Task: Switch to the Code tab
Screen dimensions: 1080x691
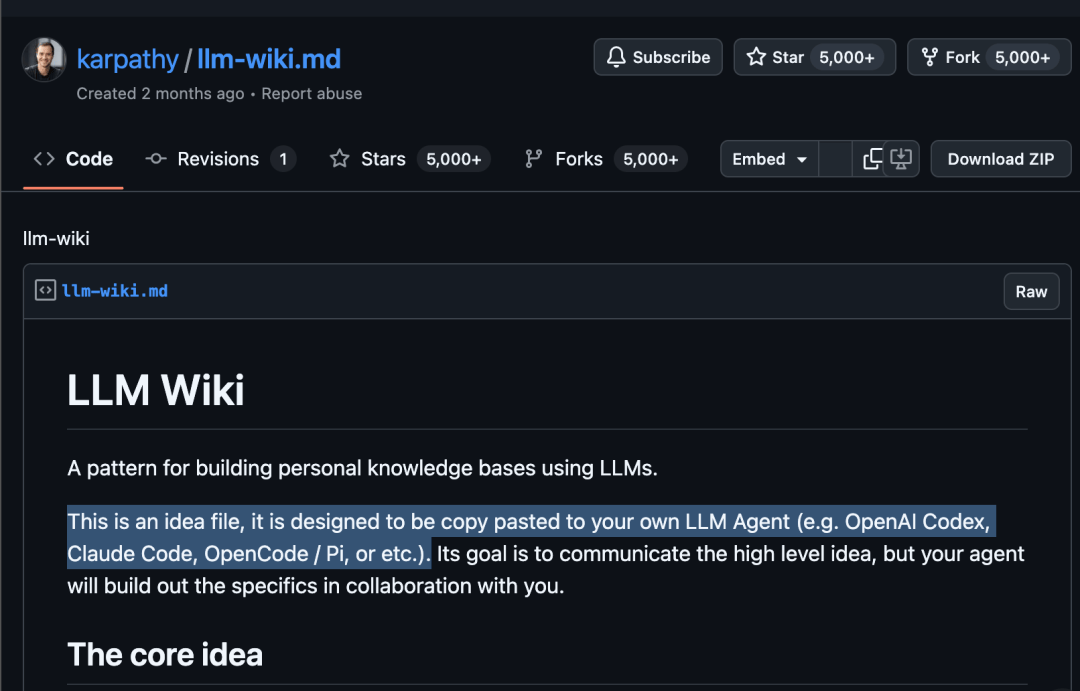Action: [x=73, y=159]
